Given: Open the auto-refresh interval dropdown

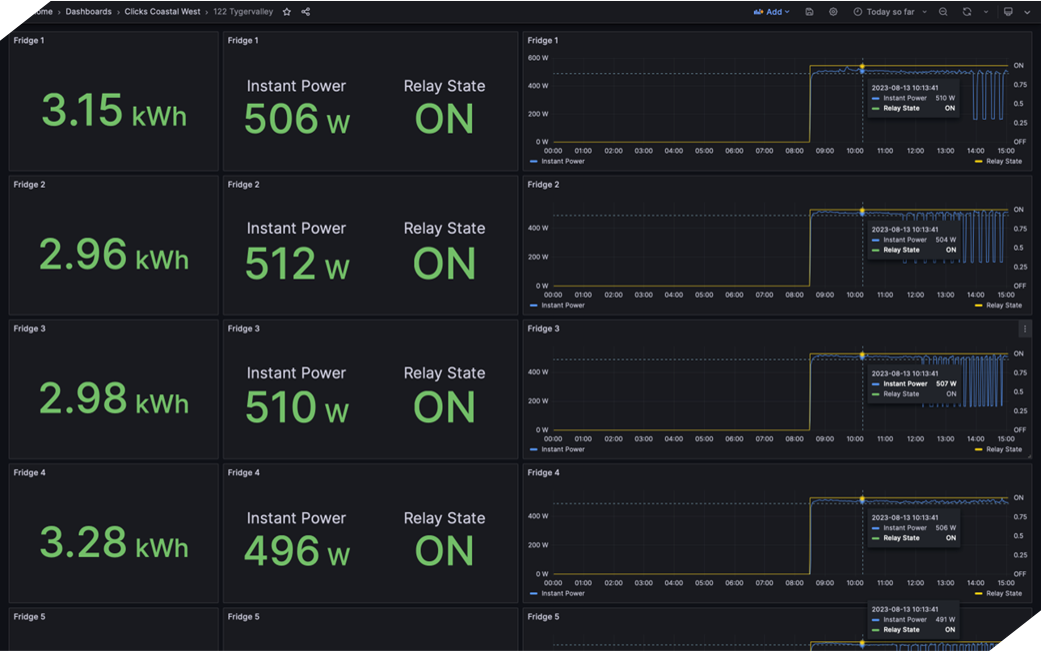Looking at the screenshot, I should click(986, 11).
